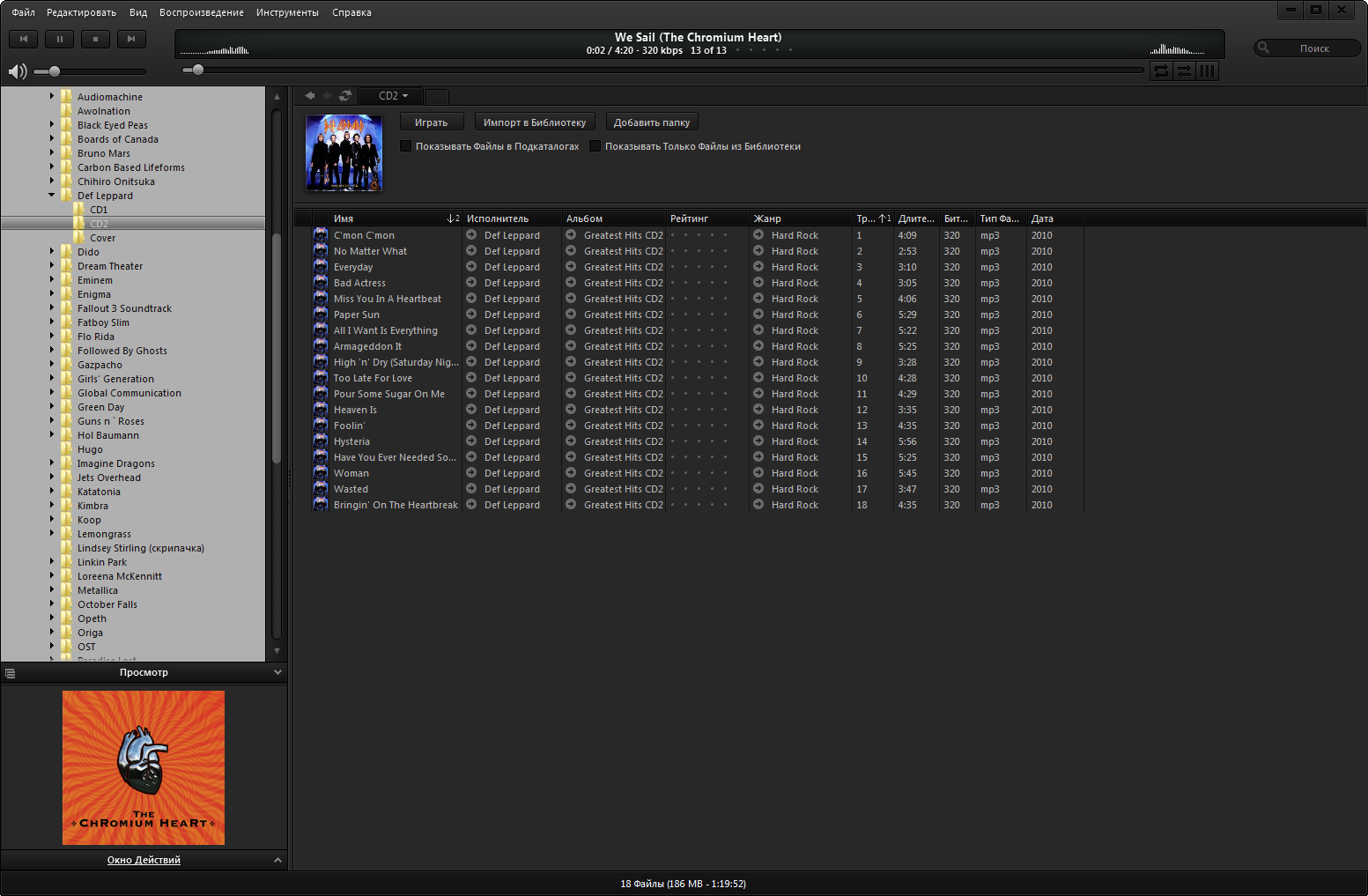Click artist link icon in Everyday row
This screenshot has height=896, width=1368.
coord(471,267)
